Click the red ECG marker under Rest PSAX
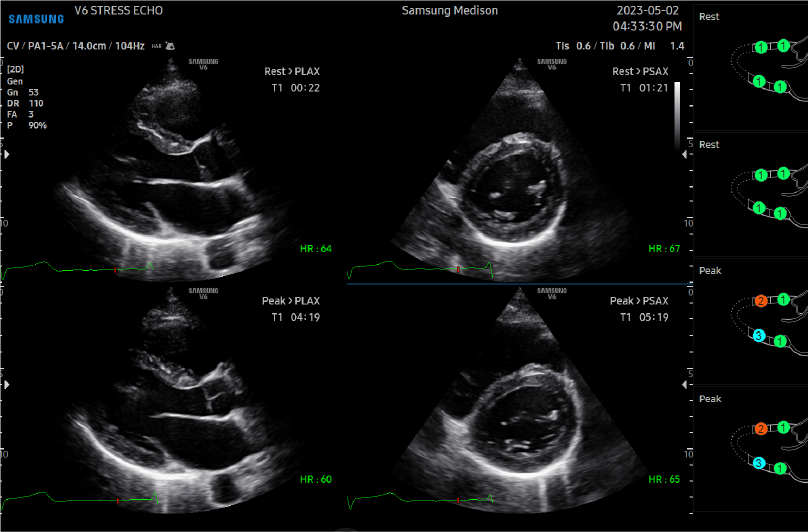808x532 pixels. [x=458, y=270]
